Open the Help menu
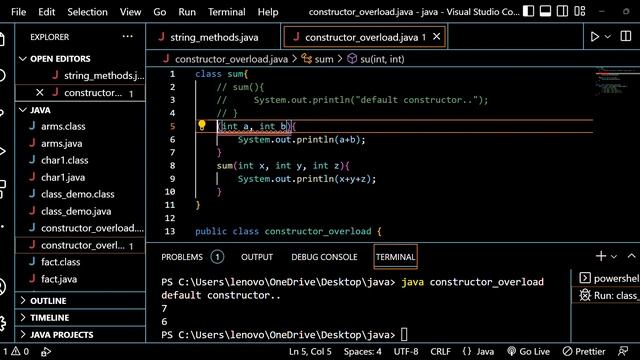 pyautogui.click(x=268, y=12)
